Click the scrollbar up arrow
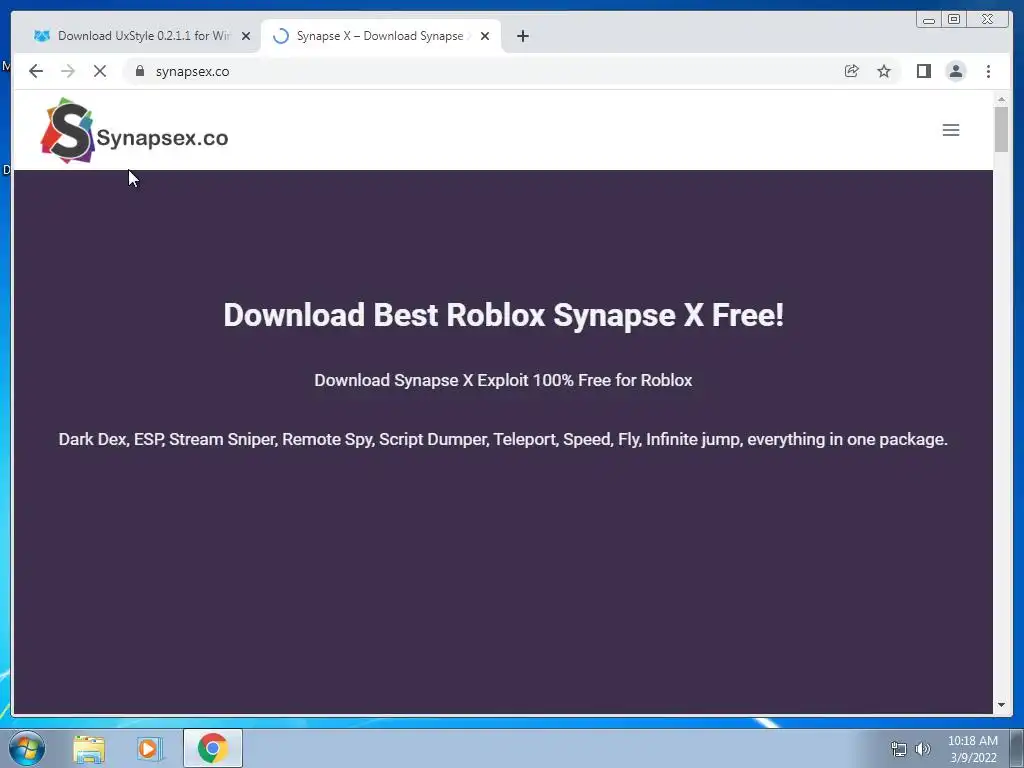 pos(1001,99)
